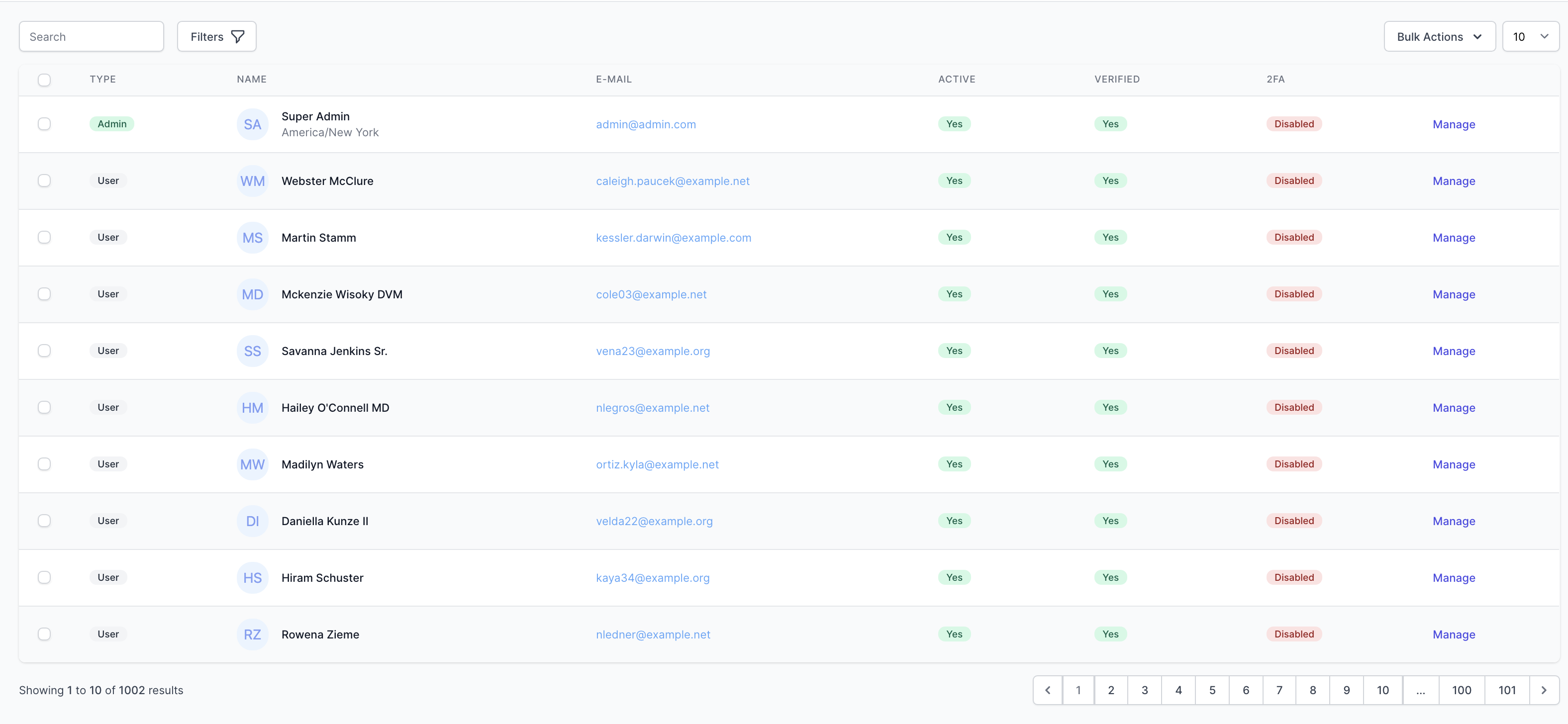Select the checkbox for Hiram Schuster
Screen dimensions: 1568x724
[x=44, y=577]
